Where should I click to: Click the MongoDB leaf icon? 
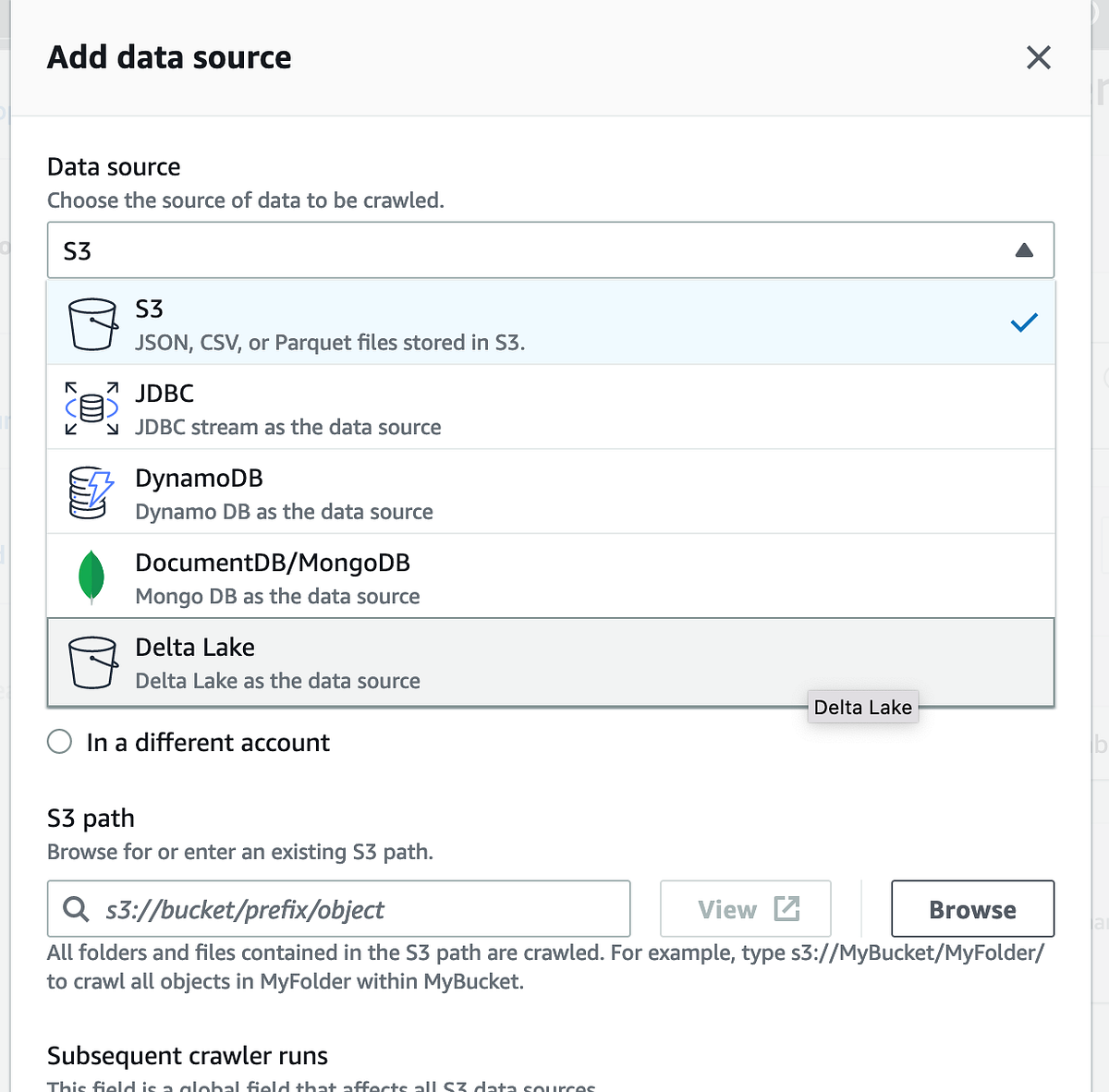pos(91,576)
